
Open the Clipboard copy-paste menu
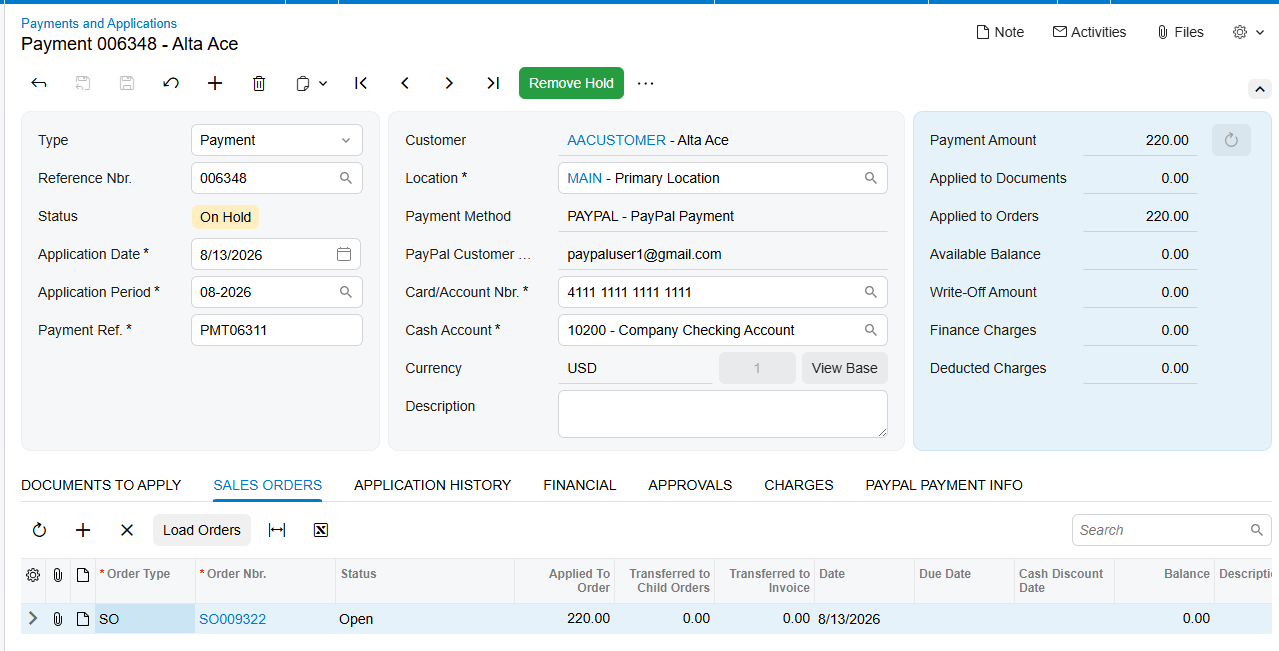point(312,83)
